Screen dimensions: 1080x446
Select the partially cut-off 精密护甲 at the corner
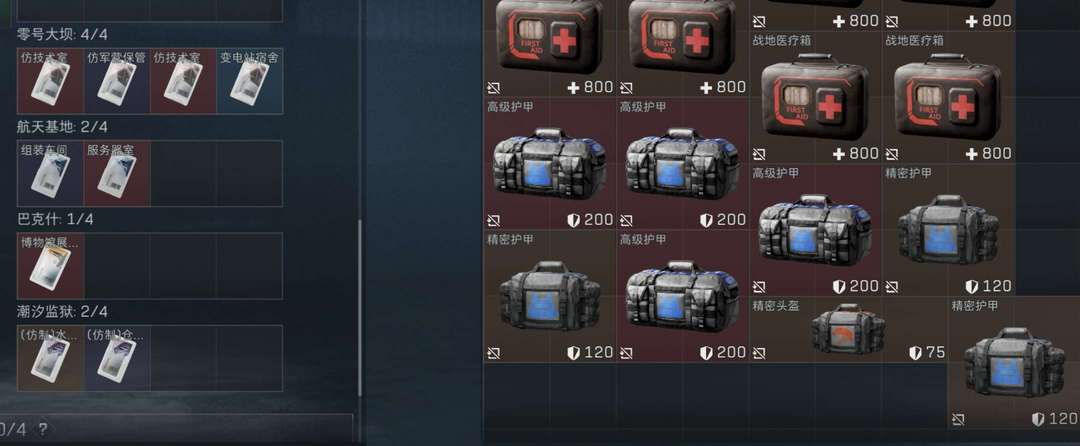point(1014,363)
